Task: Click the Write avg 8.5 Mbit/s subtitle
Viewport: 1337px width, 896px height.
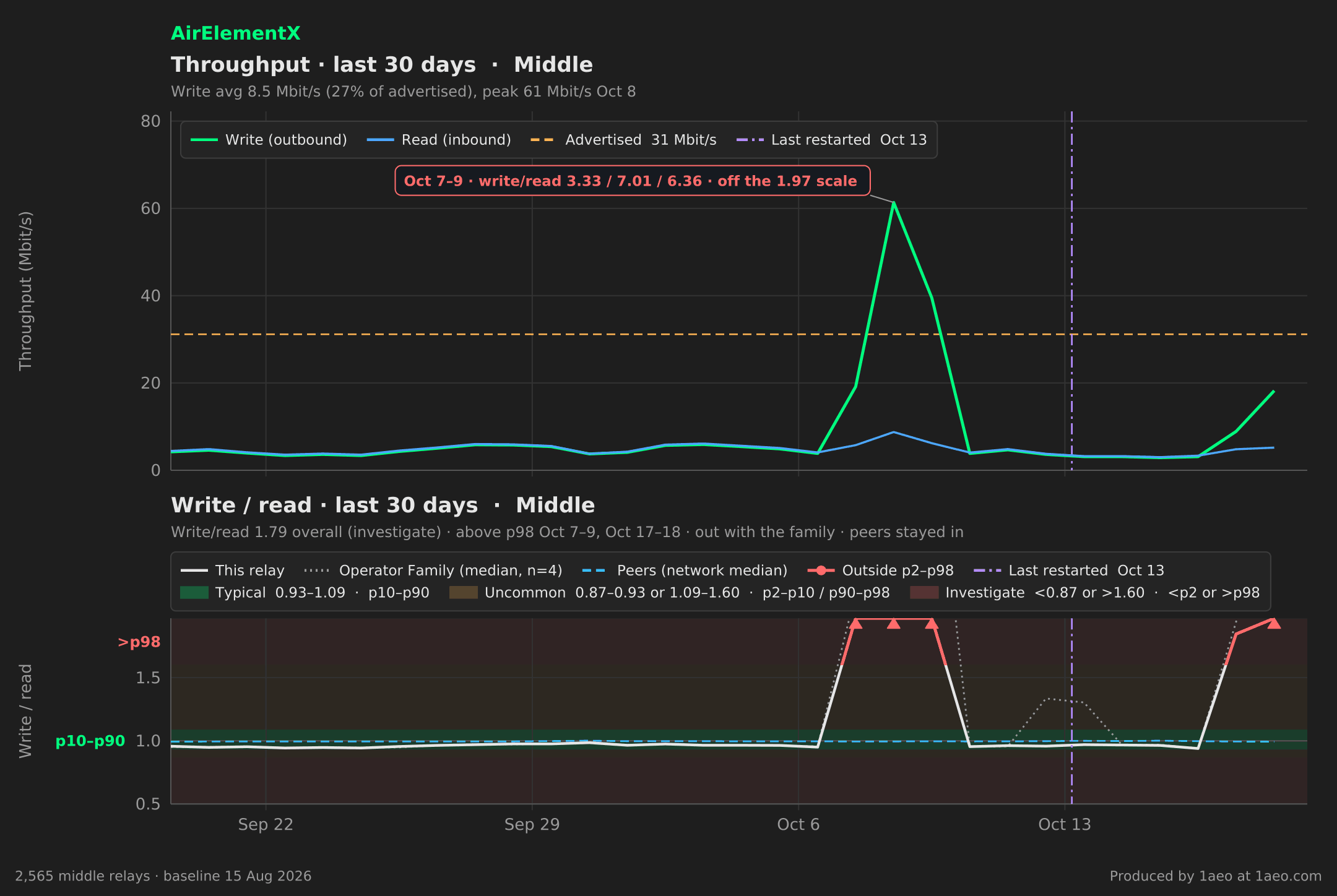Action: (x=404, y=92)
